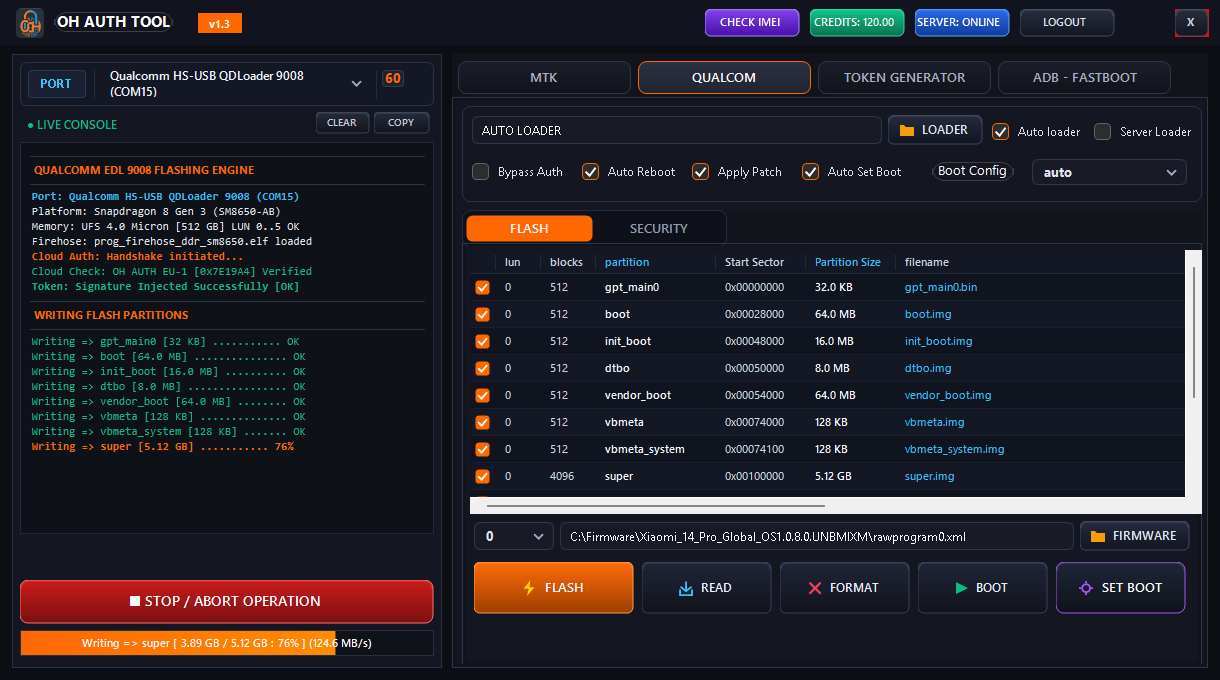The height and width of the screenshot is (680, 1220).
Task: Click the 4096 blocks cell for super
Action: click(562, 476)
